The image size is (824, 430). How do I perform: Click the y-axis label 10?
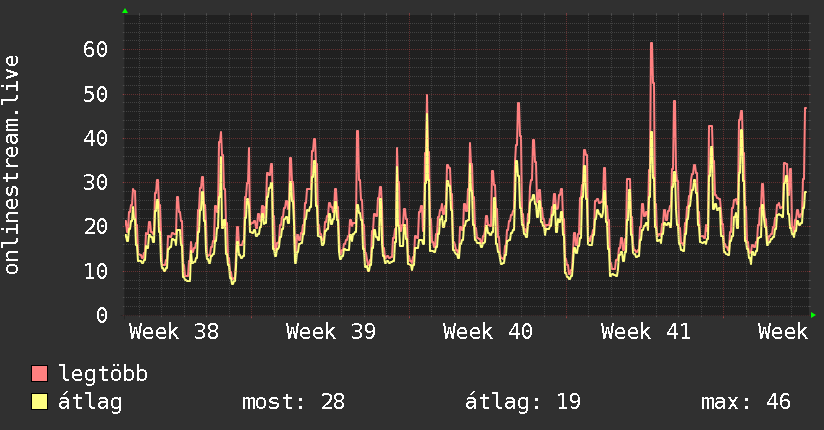click(x=96, y=272)
